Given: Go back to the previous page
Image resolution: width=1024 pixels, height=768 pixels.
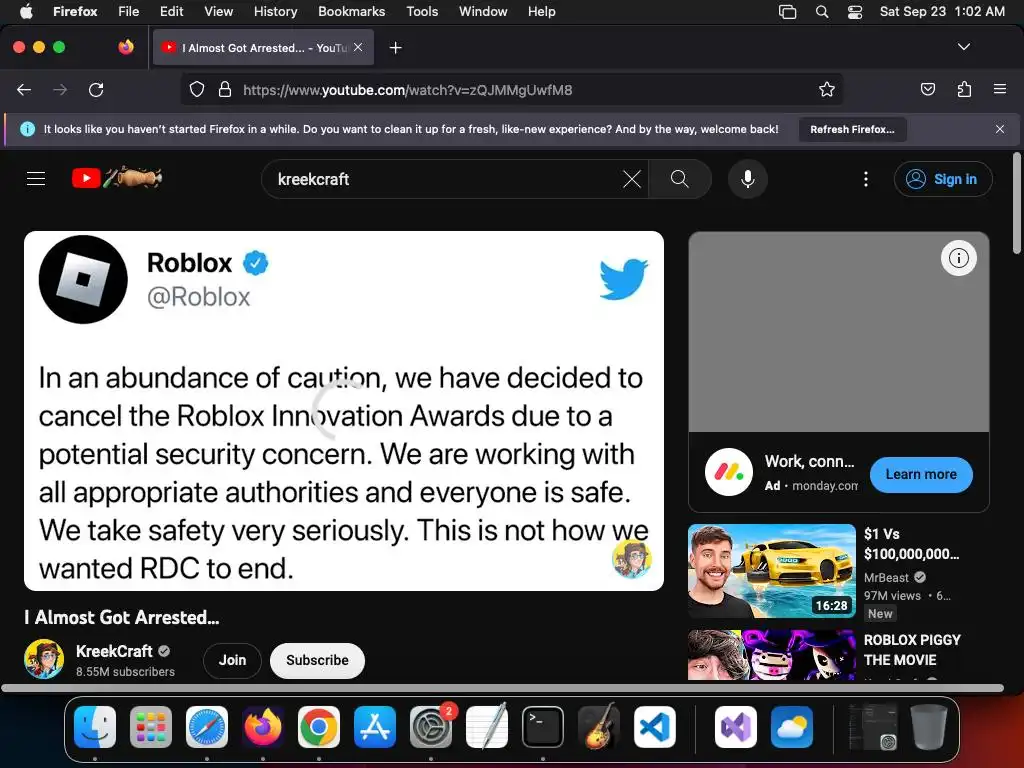Looking at the screenshot, I should (24, 89).
